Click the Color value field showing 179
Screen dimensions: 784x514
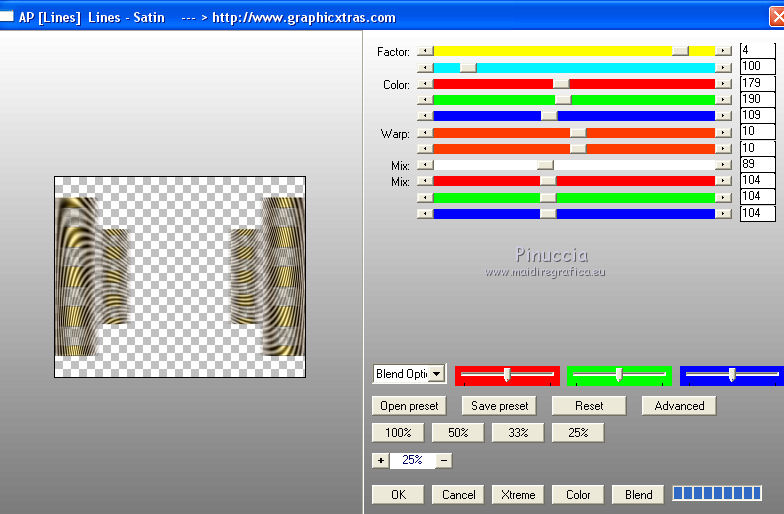pos(758,83)
